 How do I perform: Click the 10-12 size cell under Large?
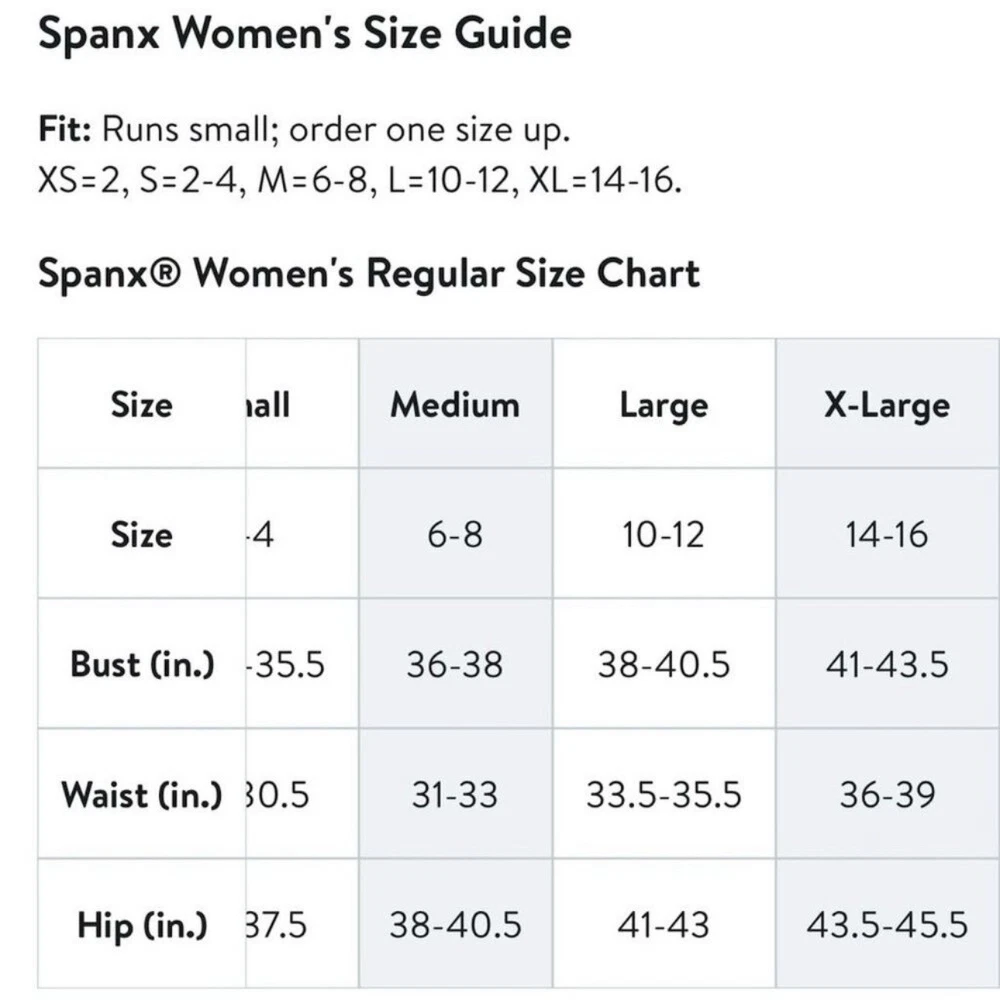663,535
